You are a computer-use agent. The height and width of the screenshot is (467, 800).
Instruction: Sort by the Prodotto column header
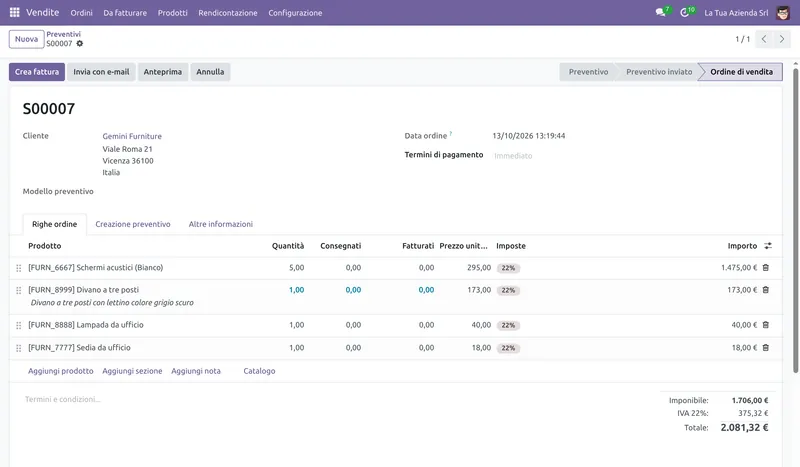click(x=44, y=246)
